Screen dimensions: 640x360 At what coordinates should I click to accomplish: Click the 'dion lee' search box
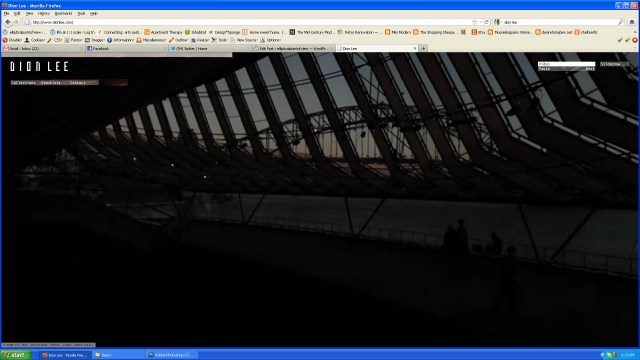coord(559,22)
